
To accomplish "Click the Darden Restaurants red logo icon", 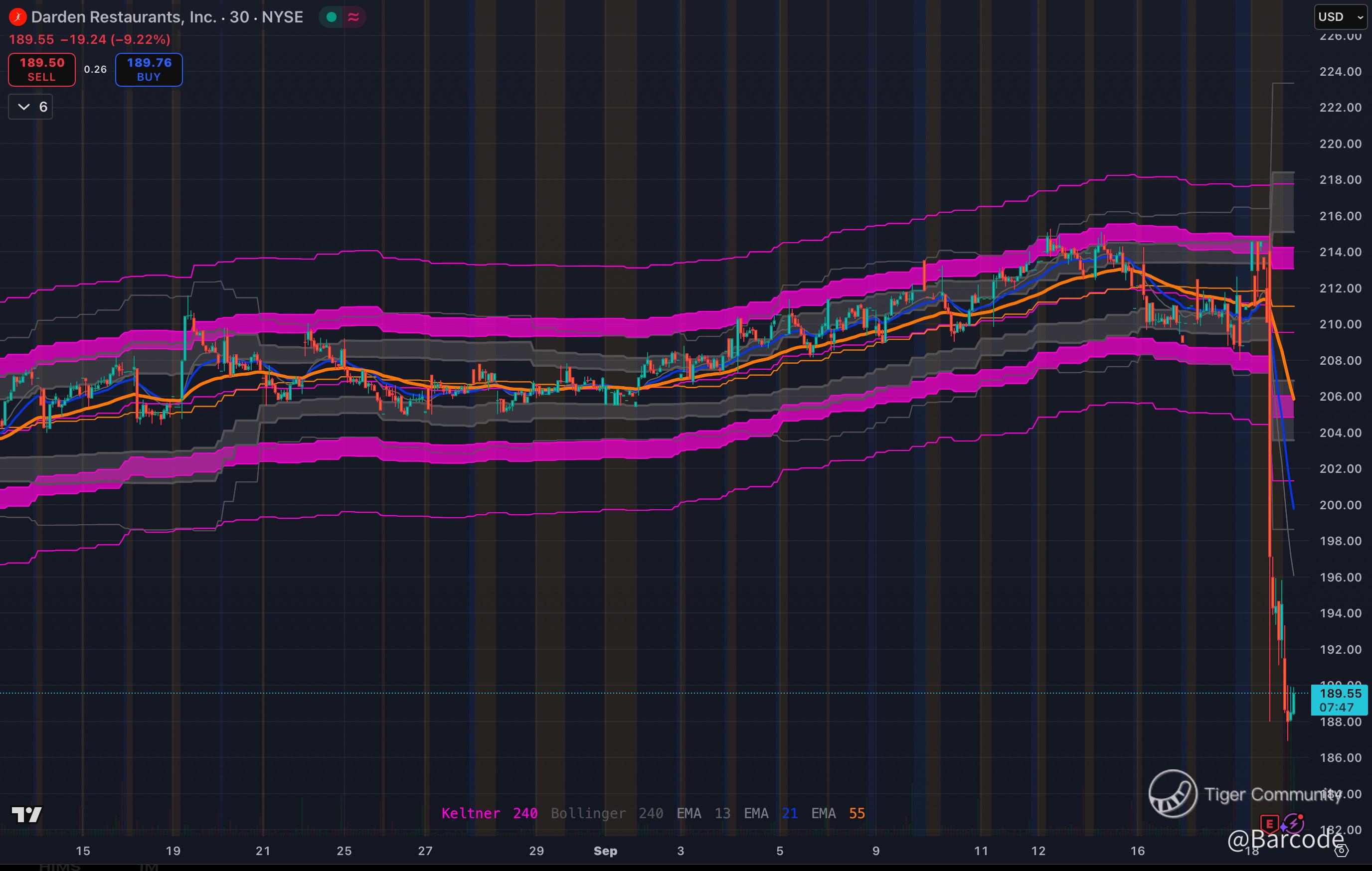I will (17, 17).
